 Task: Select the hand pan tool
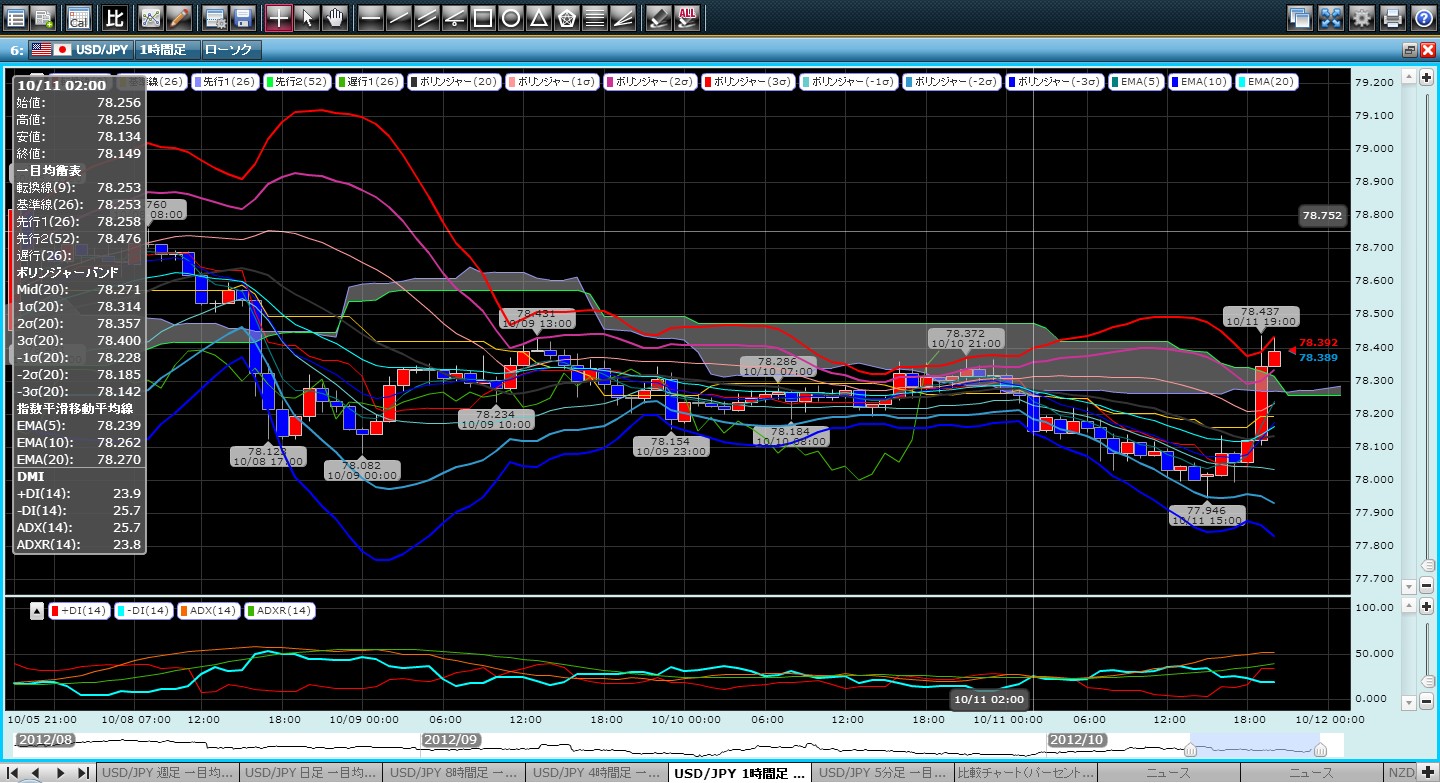pyautogui.click(x=335, y=17)
